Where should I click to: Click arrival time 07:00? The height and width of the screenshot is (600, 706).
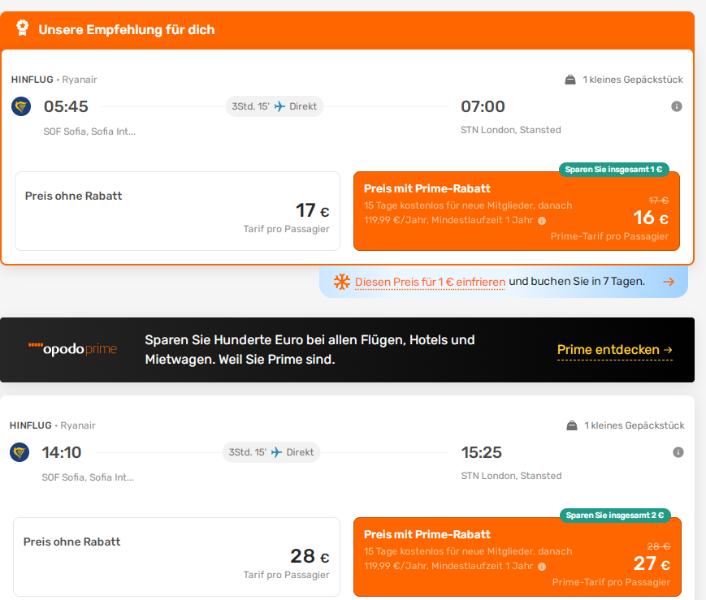tap(483, 107)
